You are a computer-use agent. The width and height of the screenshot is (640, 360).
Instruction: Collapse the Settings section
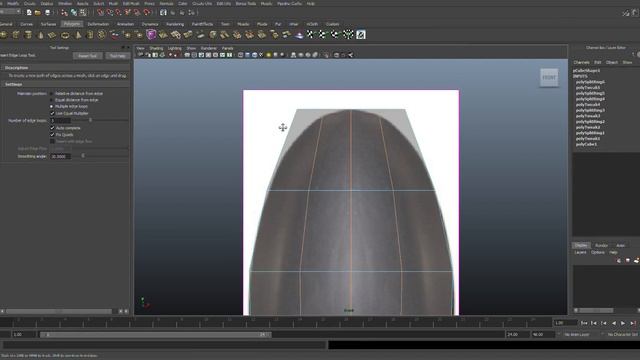65,84
